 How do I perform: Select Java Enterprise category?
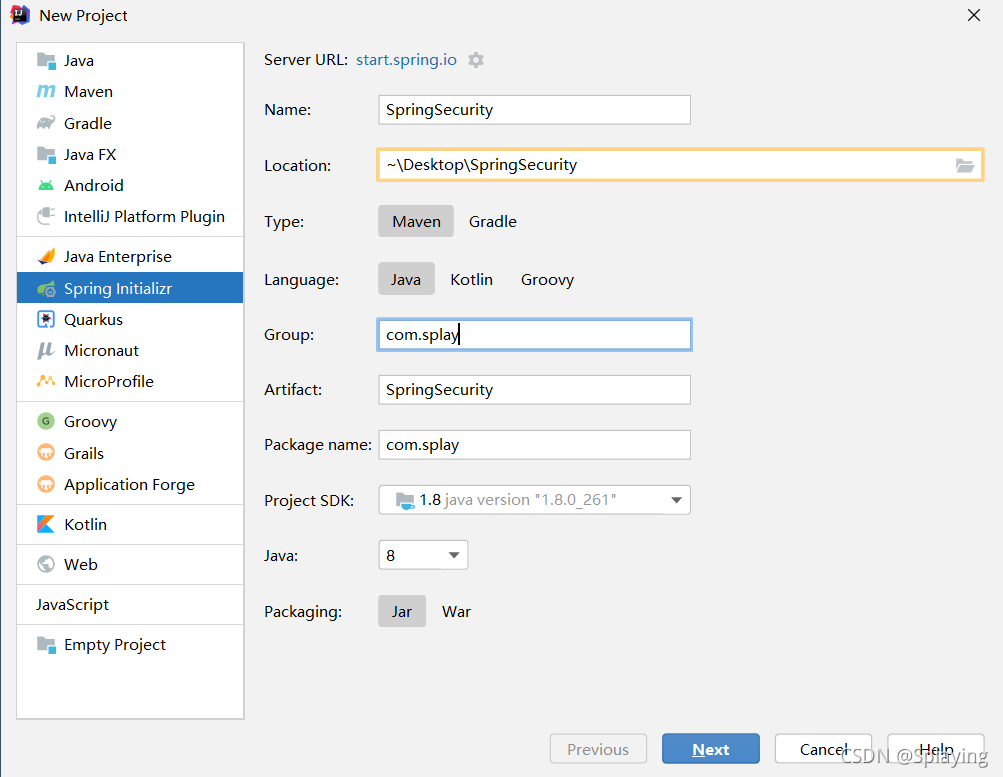(130, 256)
